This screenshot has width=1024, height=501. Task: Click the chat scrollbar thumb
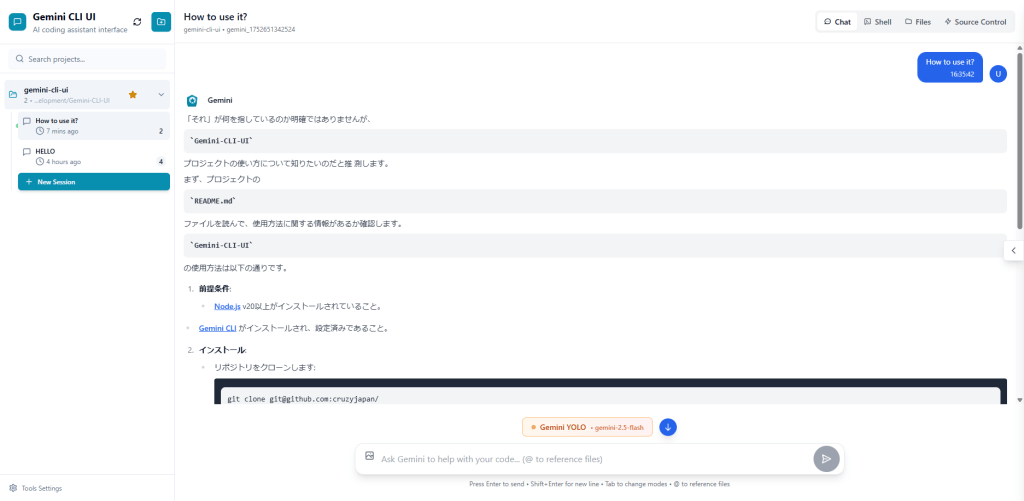click(1019, 140)
